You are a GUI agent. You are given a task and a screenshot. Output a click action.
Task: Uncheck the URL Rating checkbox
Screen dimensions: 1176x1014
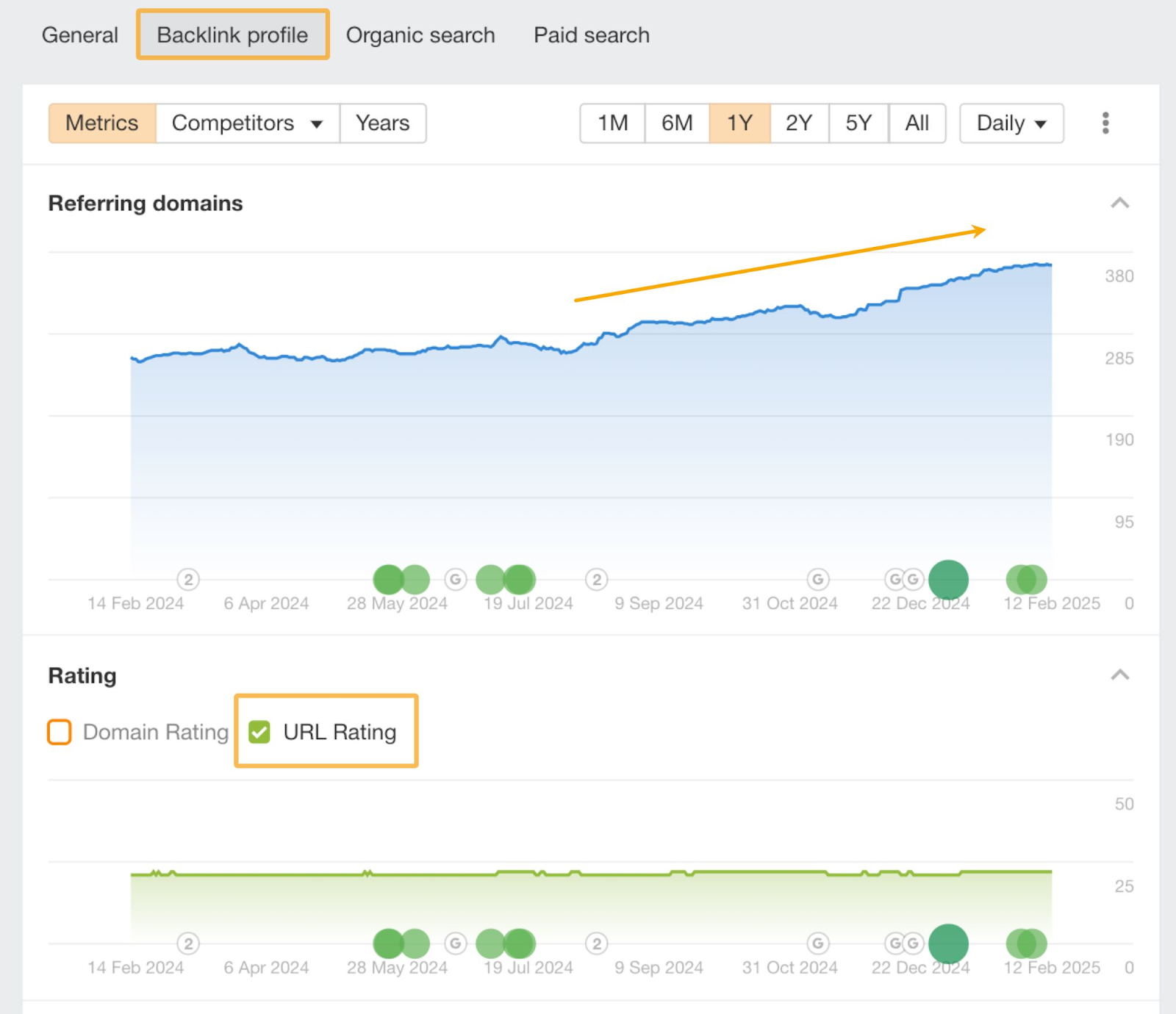[259, 732]
